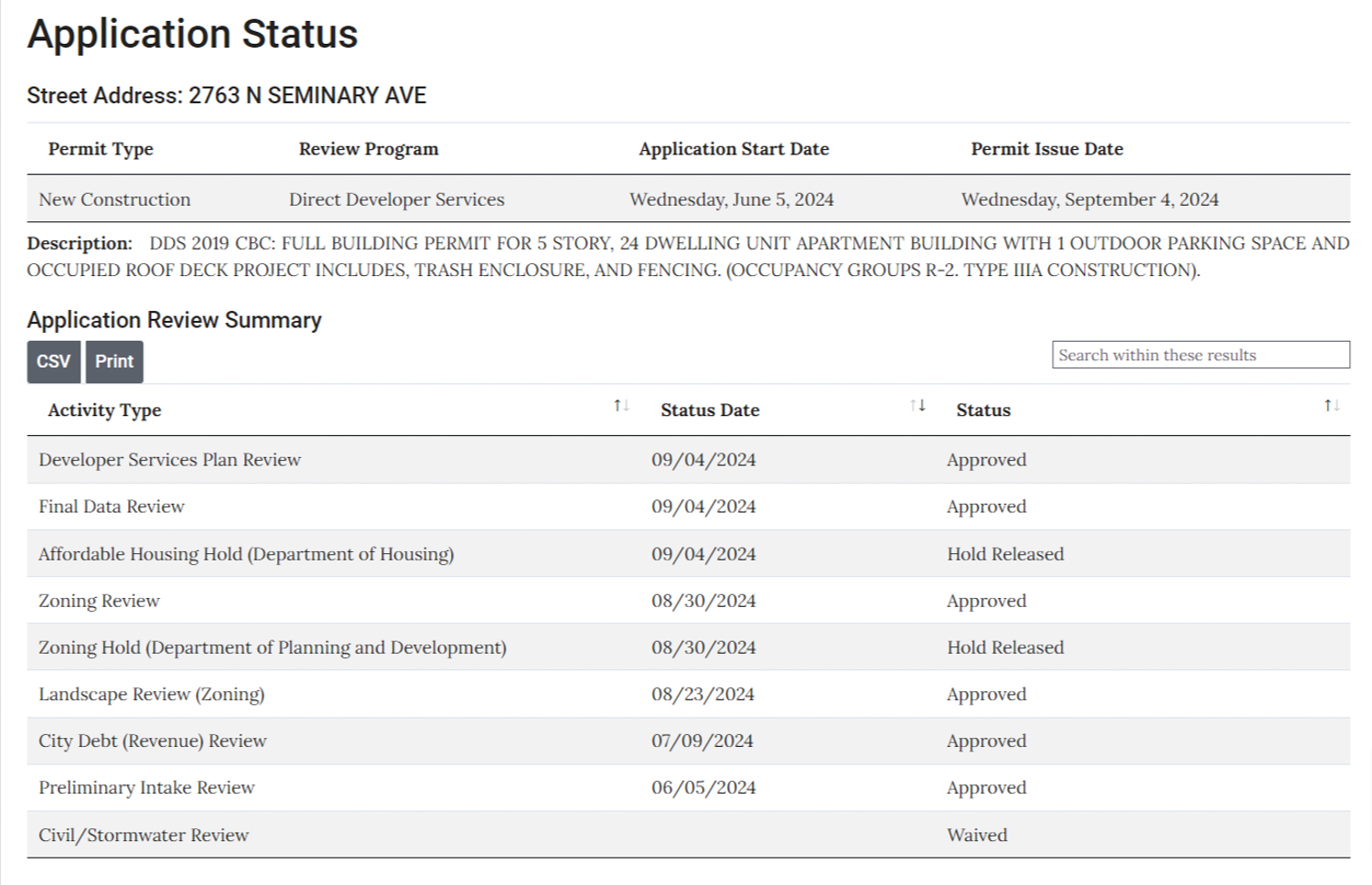Click the 'Street Address: 2763 N SEMINARY AVE' text
The image size is (1372, 885).
tap(227, 95)
